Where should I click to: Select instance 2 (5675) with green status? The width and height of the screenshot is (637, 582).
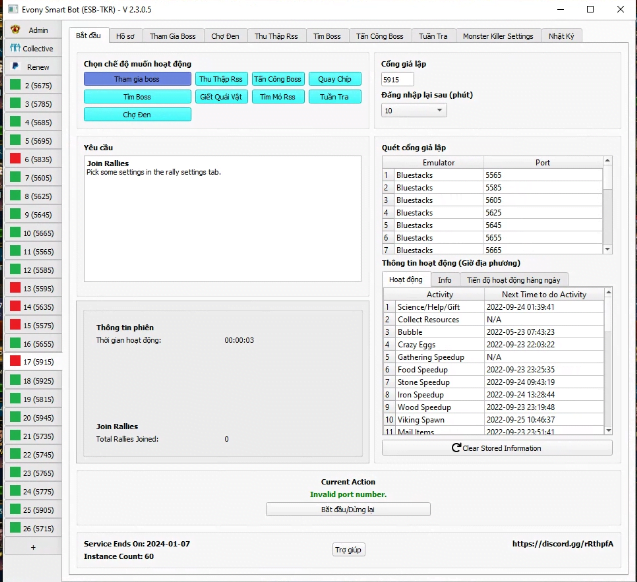tap(31, 86)
